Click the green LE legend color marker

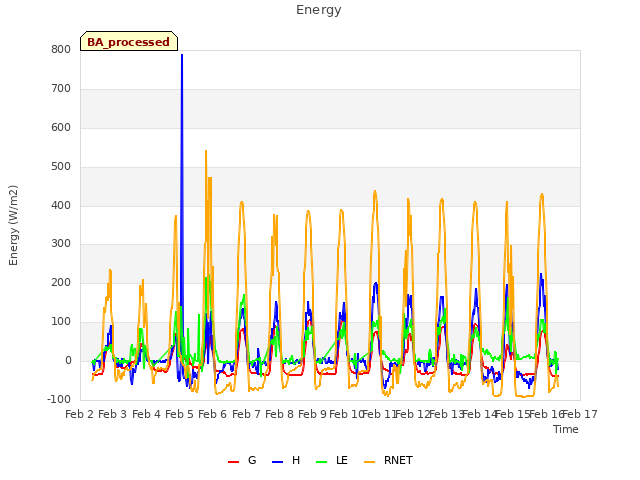(322, 462)
